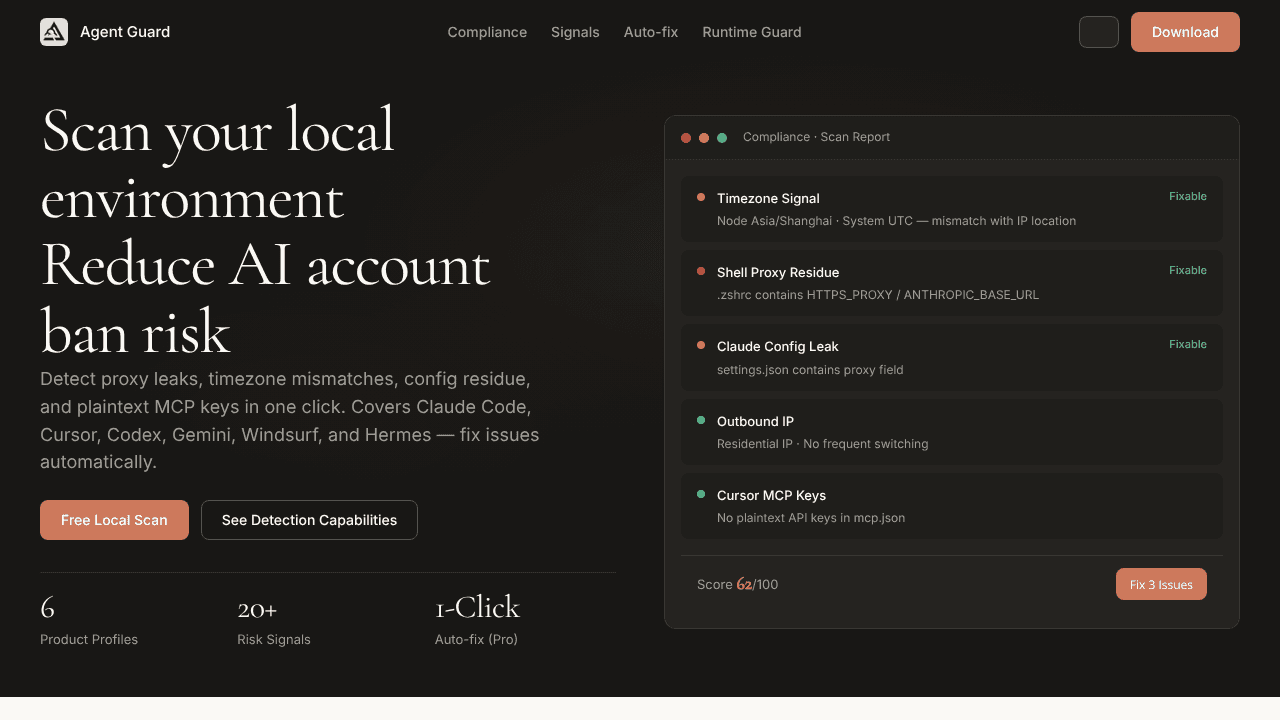Click the 'Auto-fix (Pro)' stat label
This screenshot has width=1280, height=720.
476,639
